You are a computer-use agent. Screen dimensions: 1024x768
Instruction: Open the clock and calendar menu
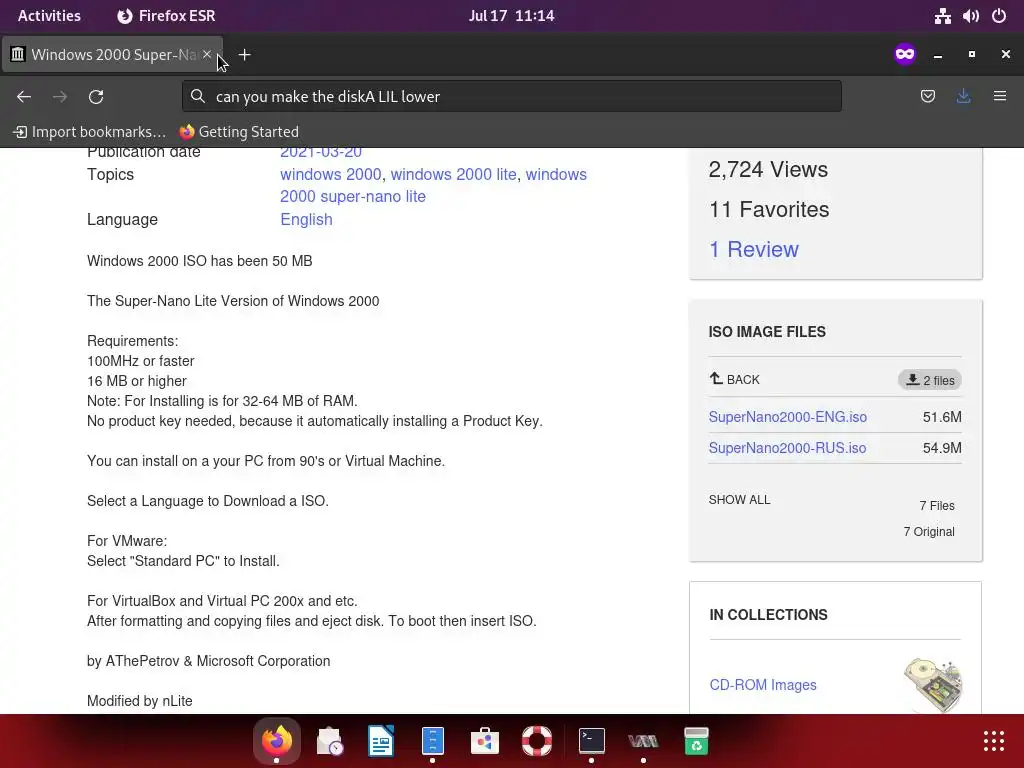coord(511,16)
